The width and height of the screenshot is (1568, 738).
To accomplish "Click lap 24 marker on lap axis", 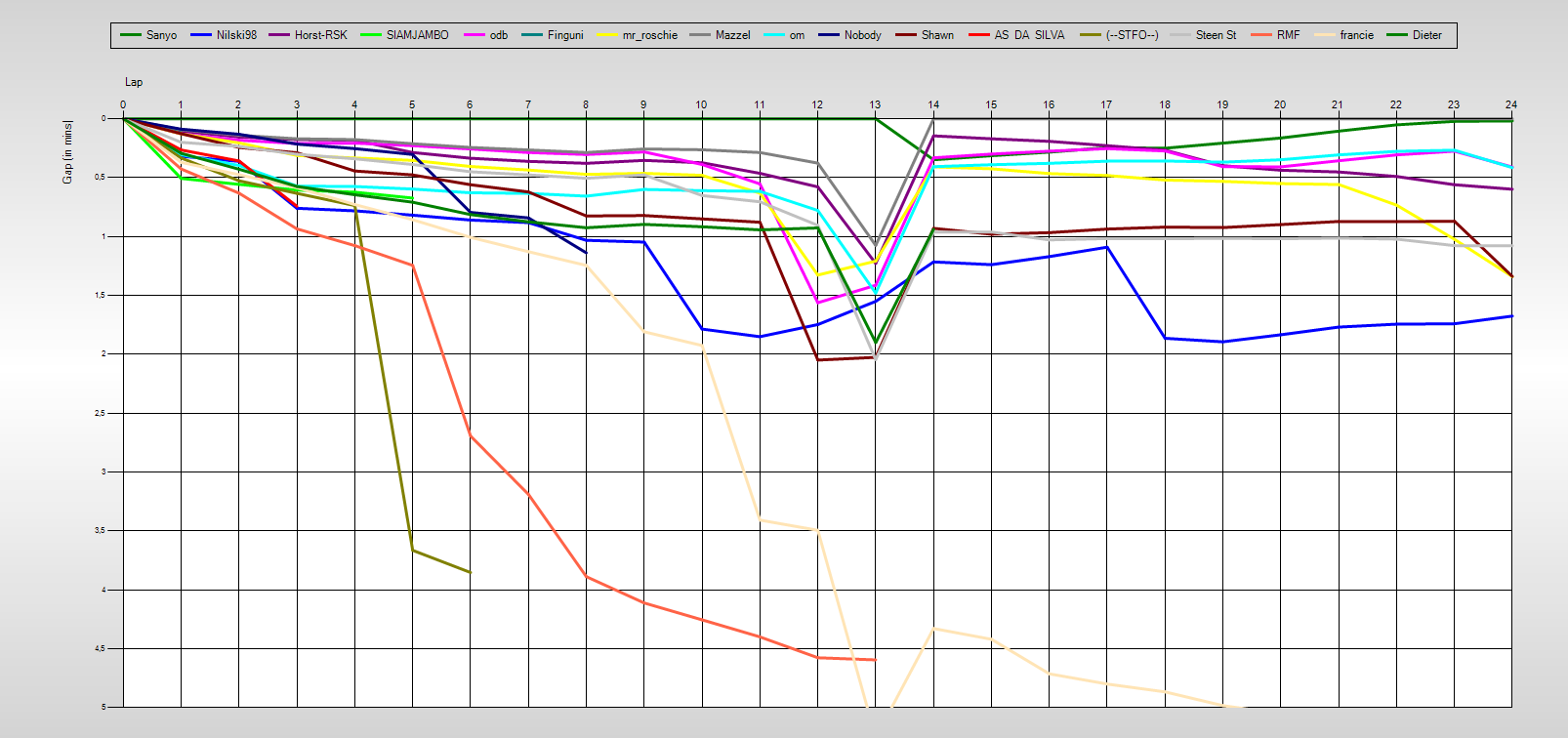I will pos(1510,104).
